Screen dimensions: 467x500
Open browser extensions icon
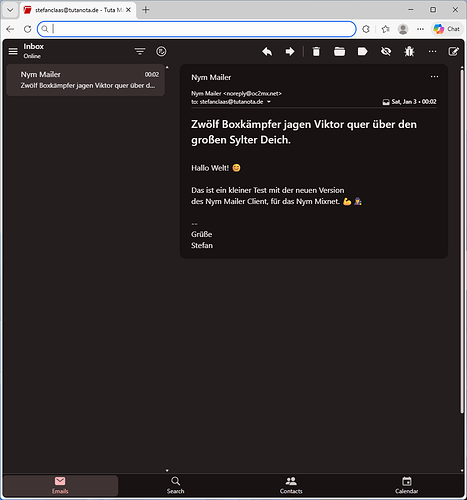pos(366,29)
